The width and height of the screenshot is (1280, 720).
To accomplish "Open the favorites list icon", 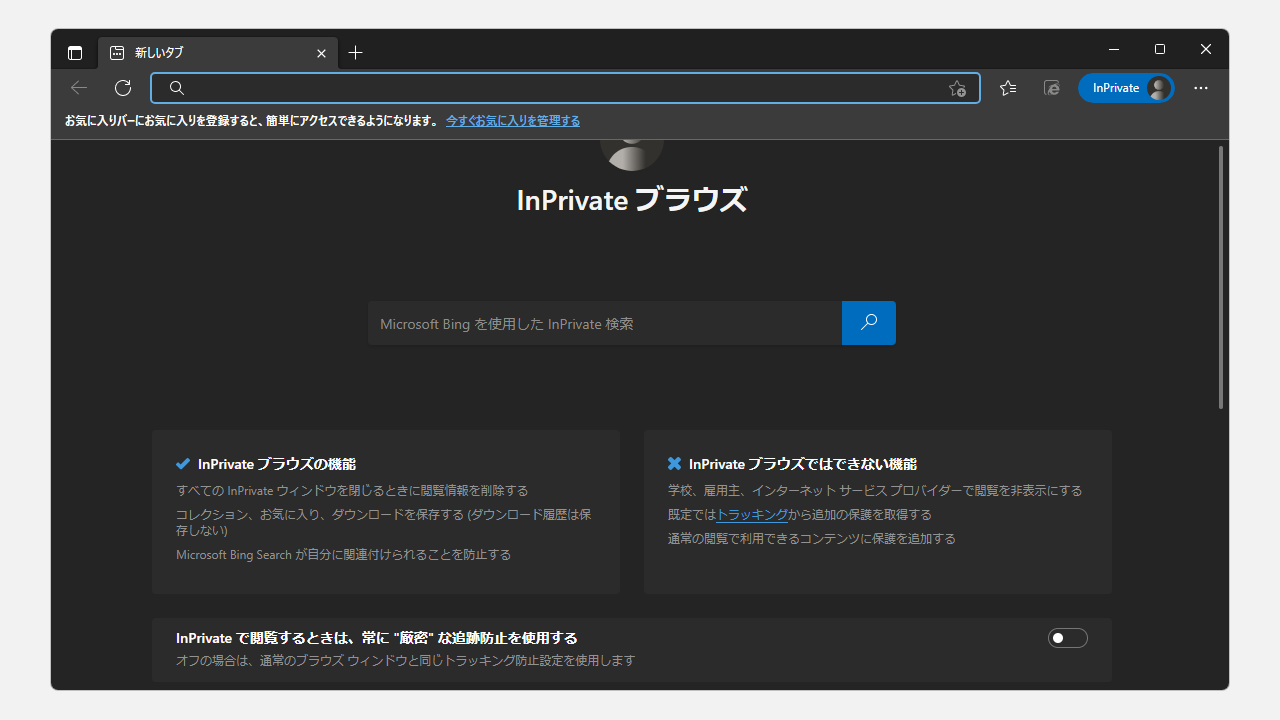I will [1007, 88].
